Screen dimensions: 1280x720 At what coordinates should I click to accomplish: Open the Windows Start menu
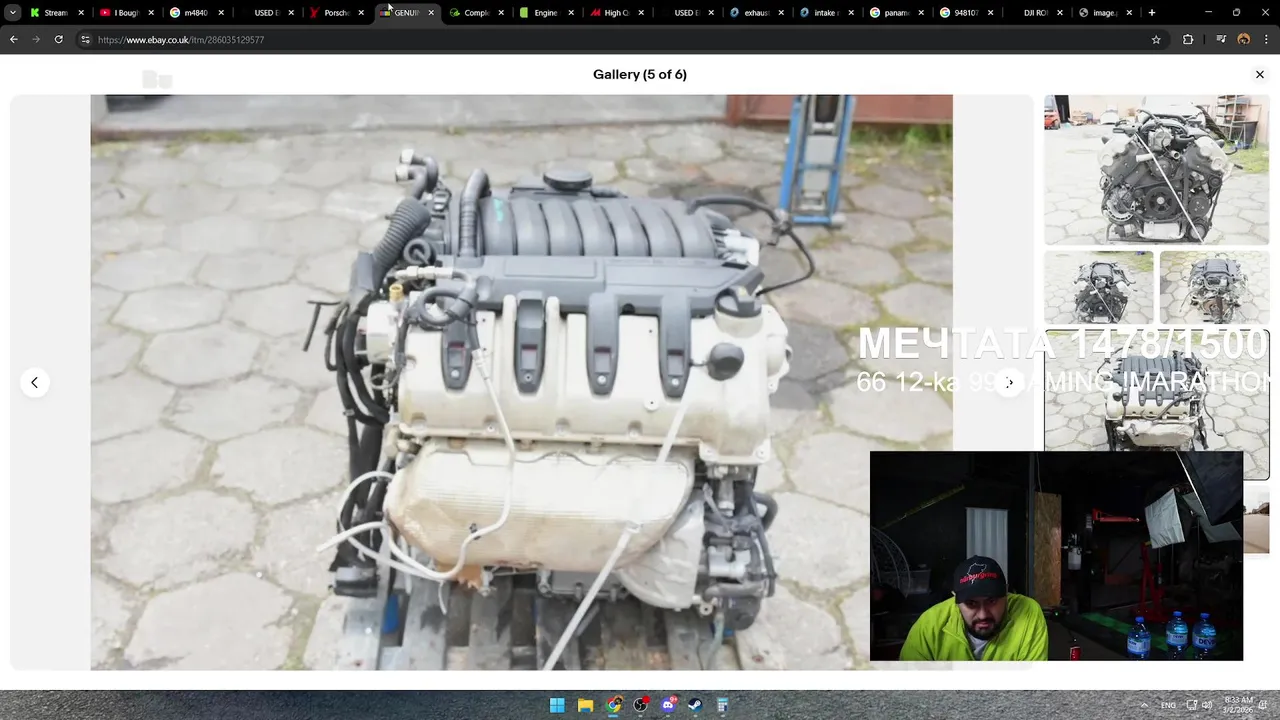point(557,705)
